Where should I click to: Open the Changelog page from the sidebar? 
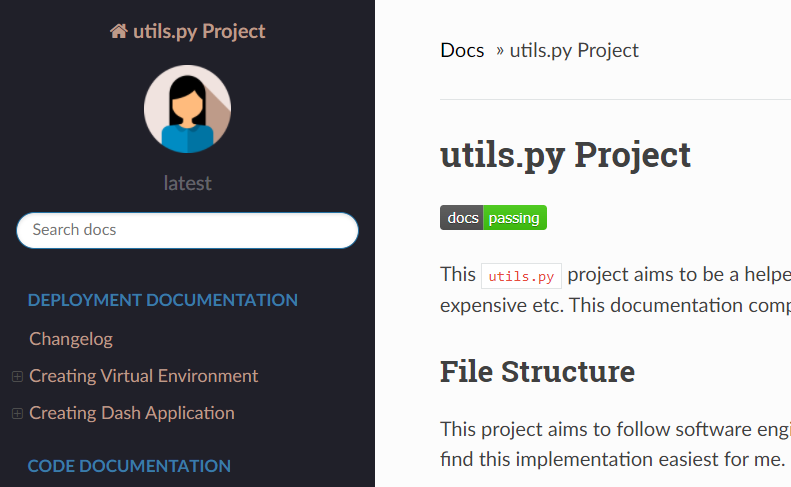click(71, 339)
